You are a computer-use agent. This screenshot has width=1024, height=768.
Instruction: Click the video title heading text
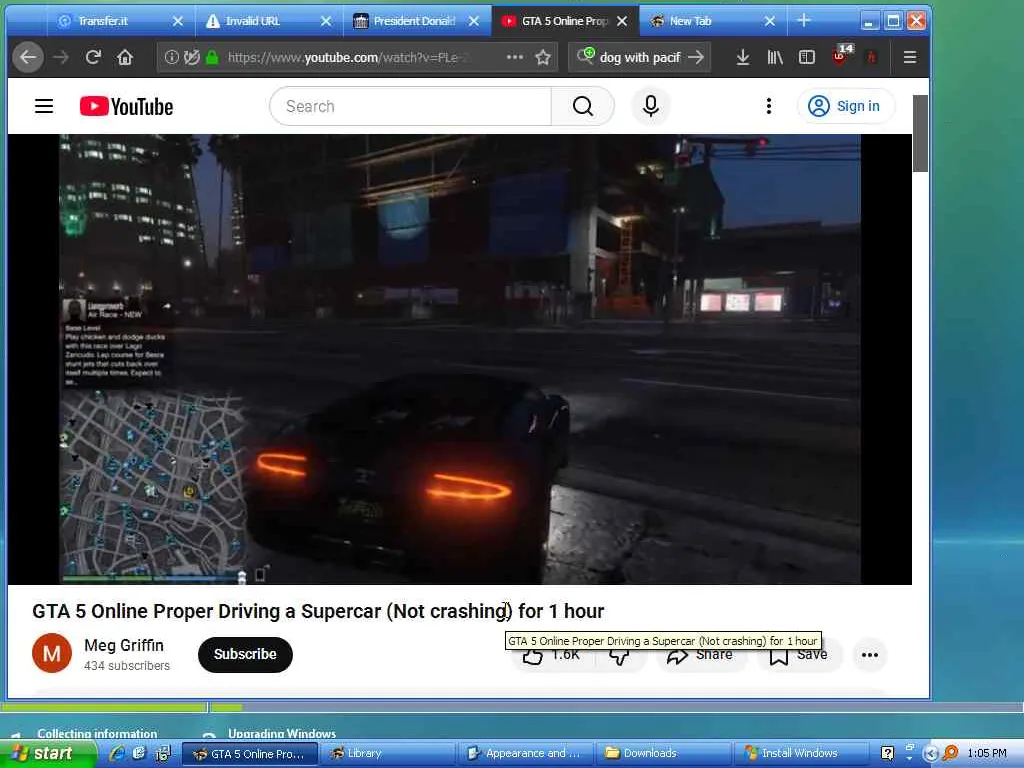318,611
